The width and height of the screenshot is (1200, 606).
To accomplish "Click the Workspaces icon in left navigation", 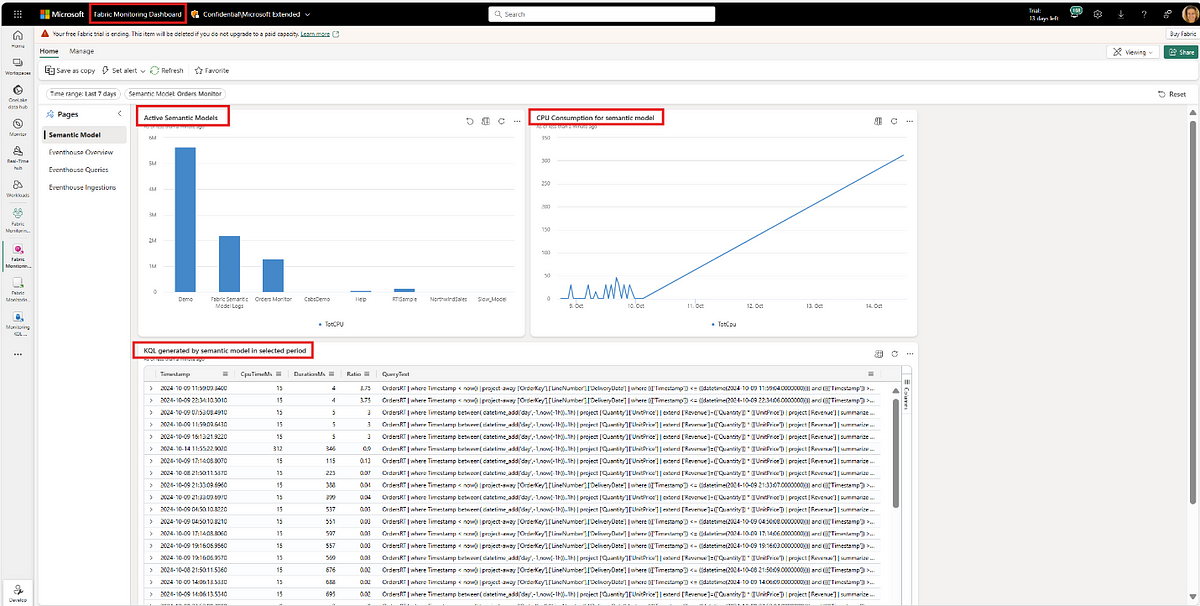I will [x=18, y=66].
